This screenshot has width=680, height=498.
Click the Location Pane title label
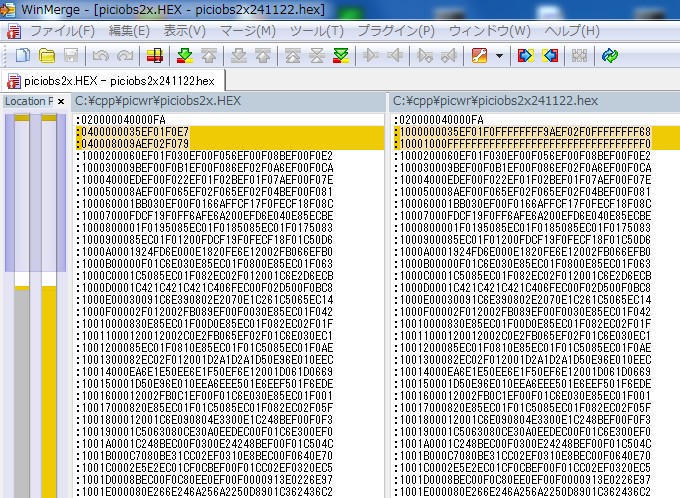pyautogui.click(x=29, y=101)
